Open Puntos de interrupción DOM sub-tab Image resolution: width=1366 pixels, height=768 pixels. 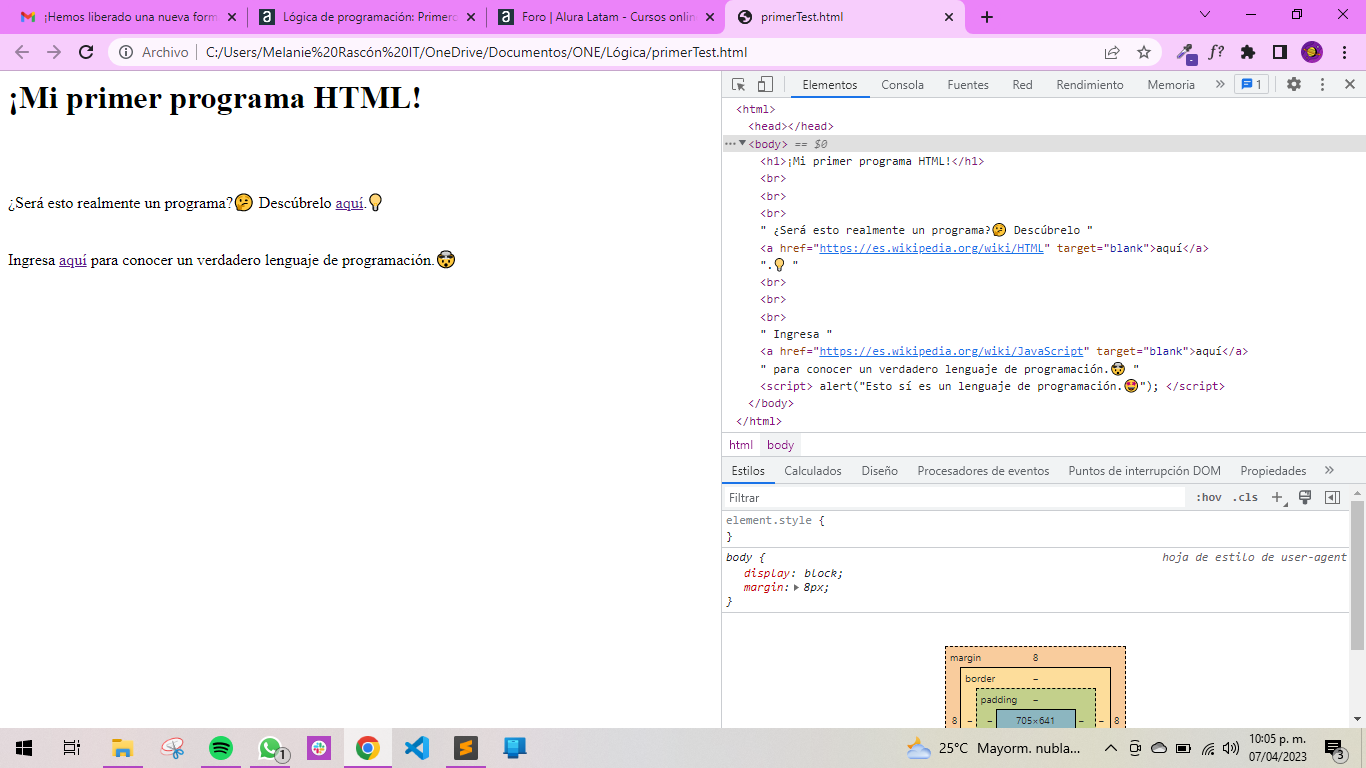tap(1144, 471)
